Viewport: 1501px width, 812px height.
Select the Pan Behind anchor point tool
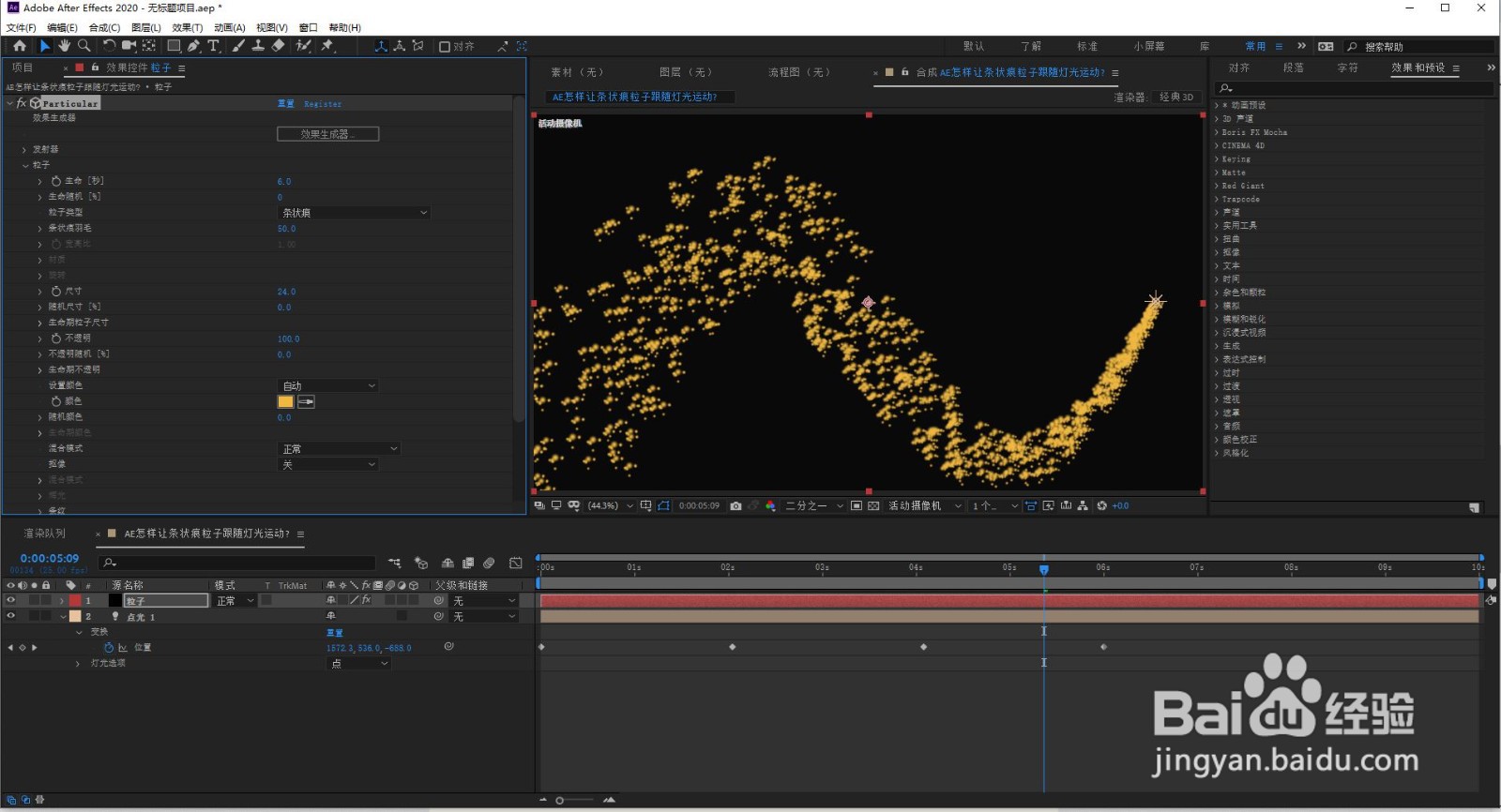pos(149,45)
